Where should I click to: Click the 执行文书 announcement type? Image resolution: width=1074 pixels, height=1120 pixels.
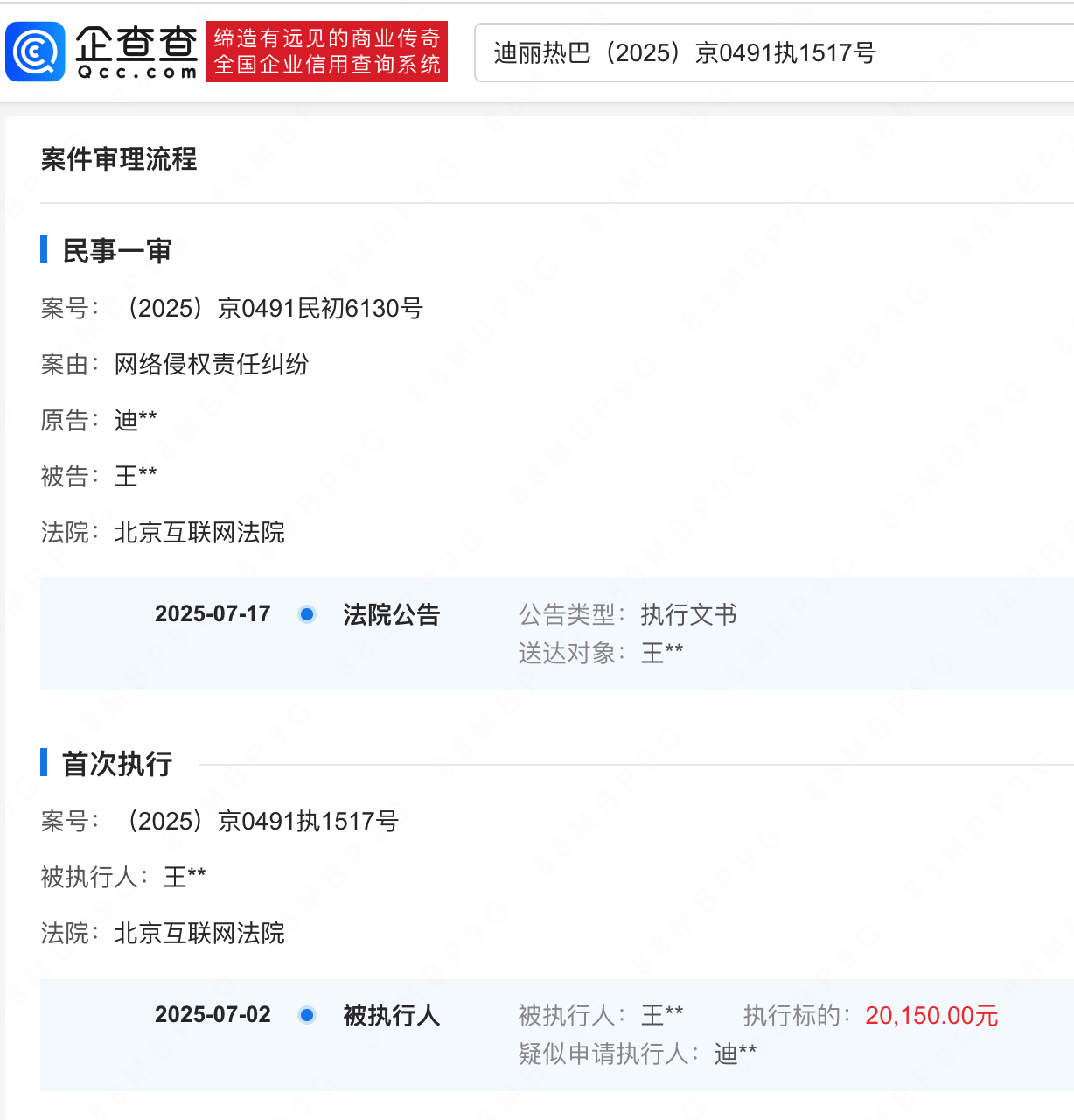(688, 614)
